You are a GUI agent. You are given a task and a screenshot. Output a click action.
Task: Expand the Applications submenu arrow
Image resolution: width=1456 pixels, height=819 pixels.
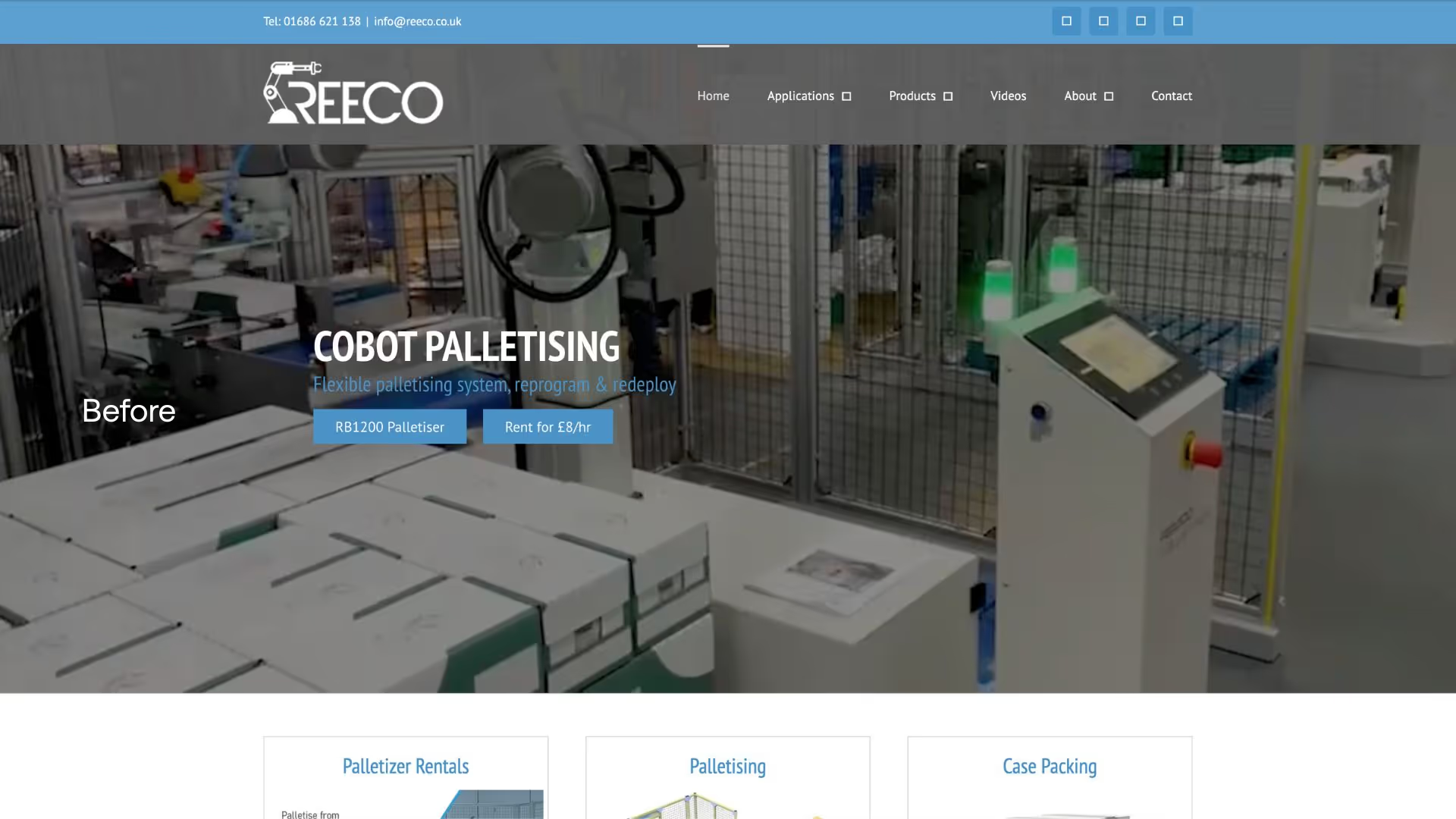pos(846,96)
